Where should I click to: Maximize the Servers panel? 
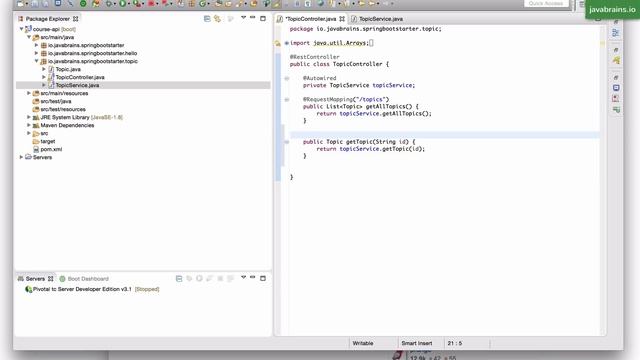click(x=263, y=278)
